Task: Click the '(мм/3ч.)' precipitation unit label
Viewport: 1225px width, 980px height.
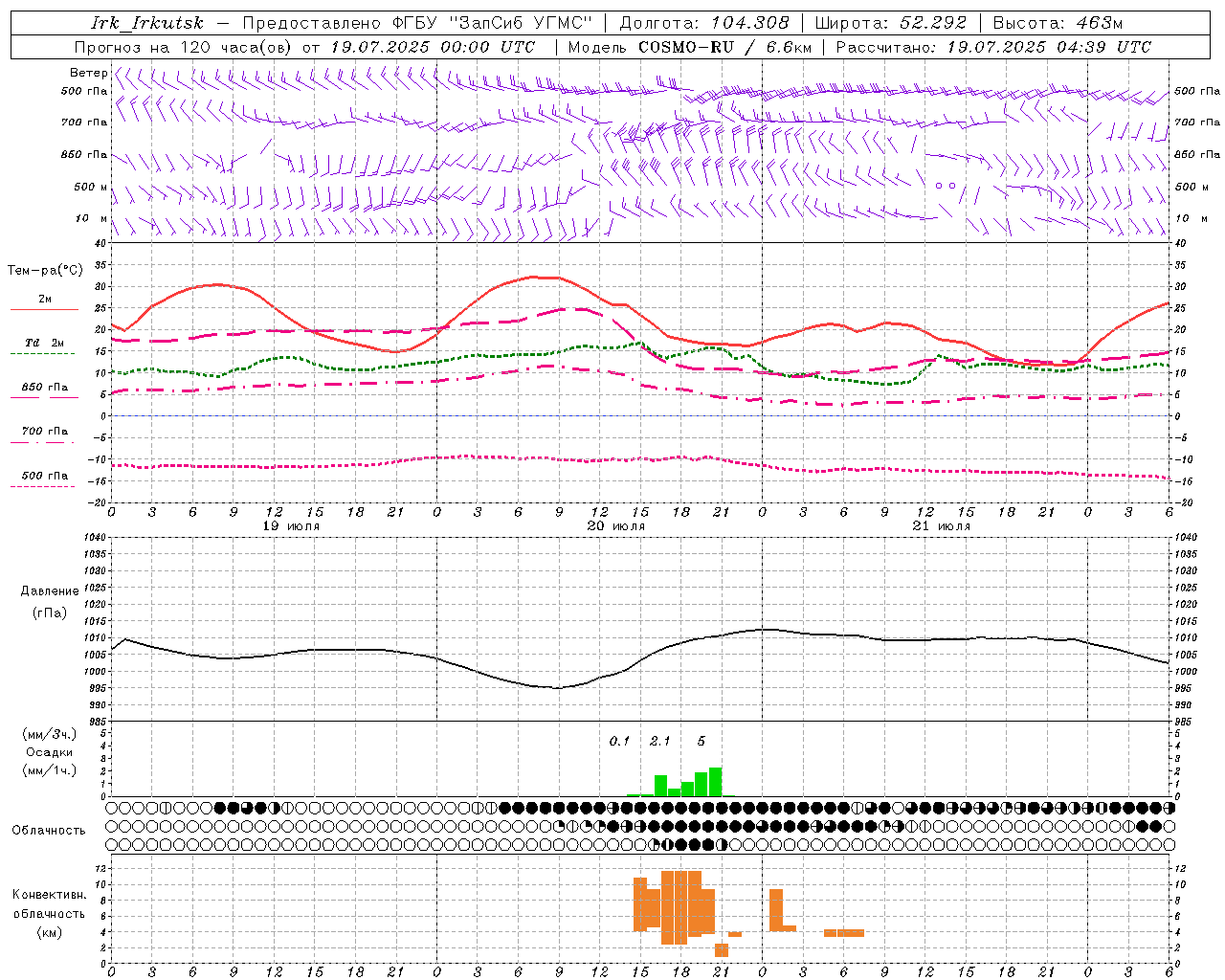Action: click(x=50, y=734)
